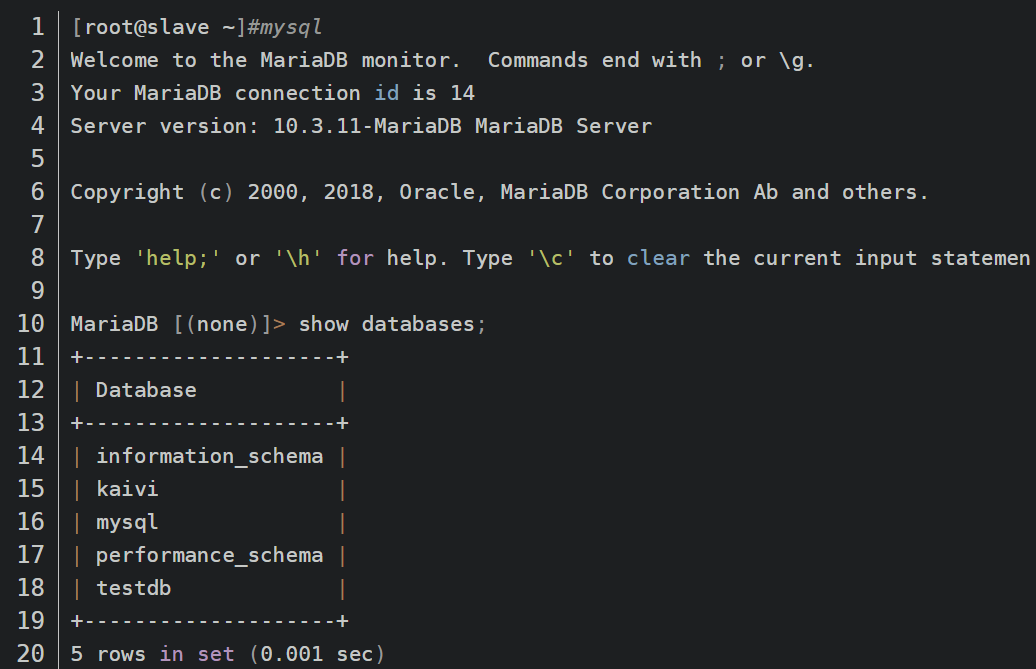Screen dimensions: 1036x669
Task: Click the Server version 10.3.11-MariaDB text
Action: click(x=361, y=126)
